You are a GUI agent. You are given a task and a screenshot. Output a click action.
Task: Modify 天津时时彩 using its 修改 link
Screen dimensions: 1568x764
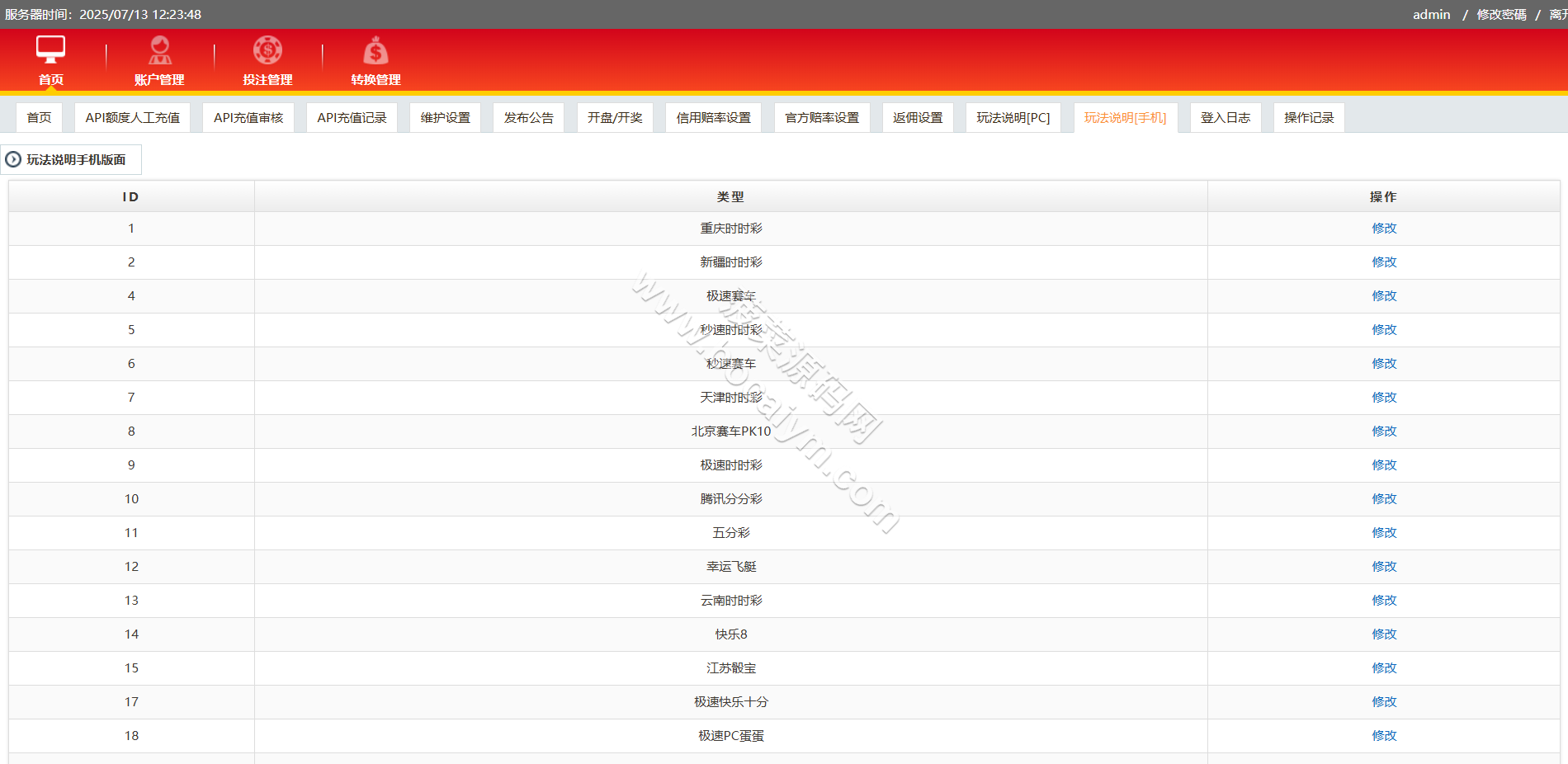point(1384,398)
